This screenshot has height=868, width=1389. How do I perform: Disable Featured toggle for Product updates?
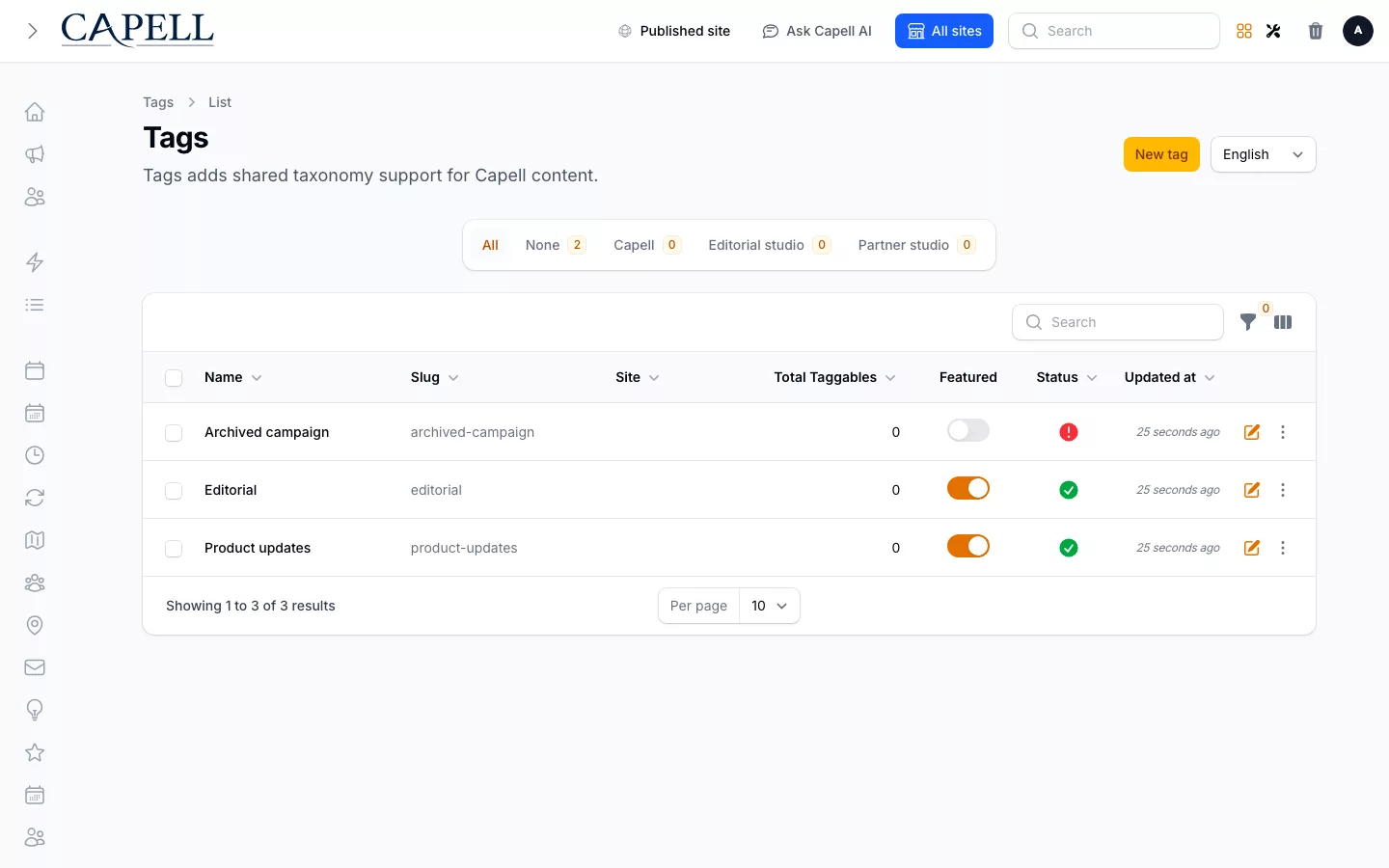[x=968, y=546]
